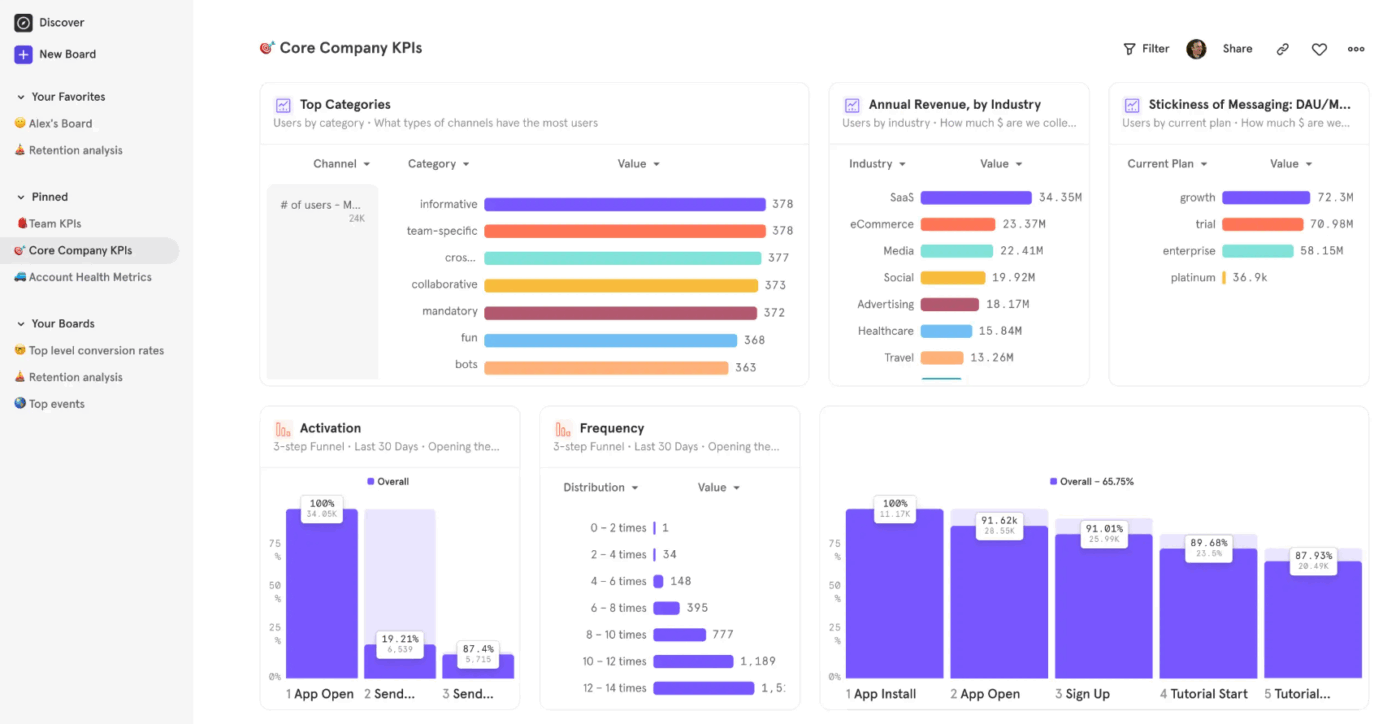Click the Activation funnel report icon
This screenshot has width=1400, height=724.
click(283, 429)
